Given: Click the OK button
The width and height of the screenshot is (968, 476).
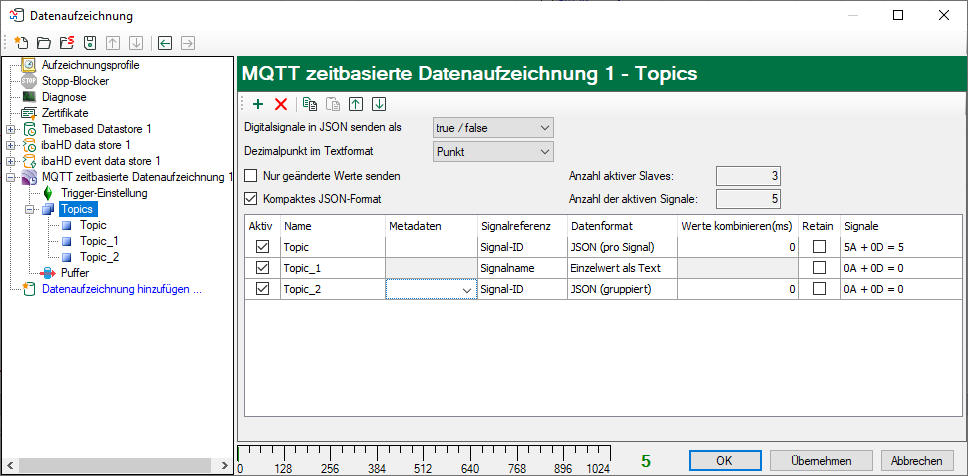Looking at the screenshot, I should pos(724,461).
